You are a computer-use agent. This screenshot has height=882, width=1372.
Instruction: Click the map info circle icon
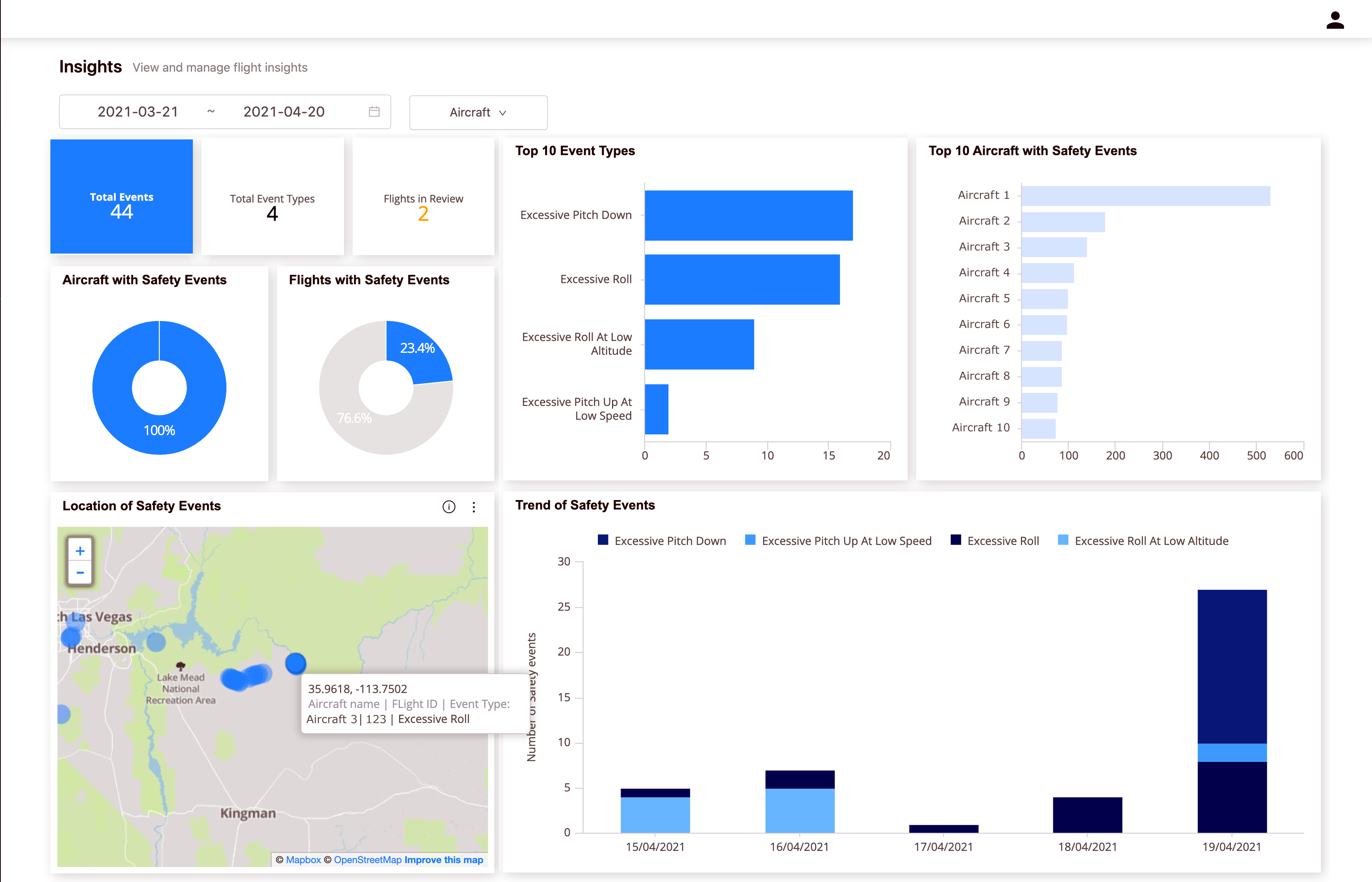[x=449, y=507]
